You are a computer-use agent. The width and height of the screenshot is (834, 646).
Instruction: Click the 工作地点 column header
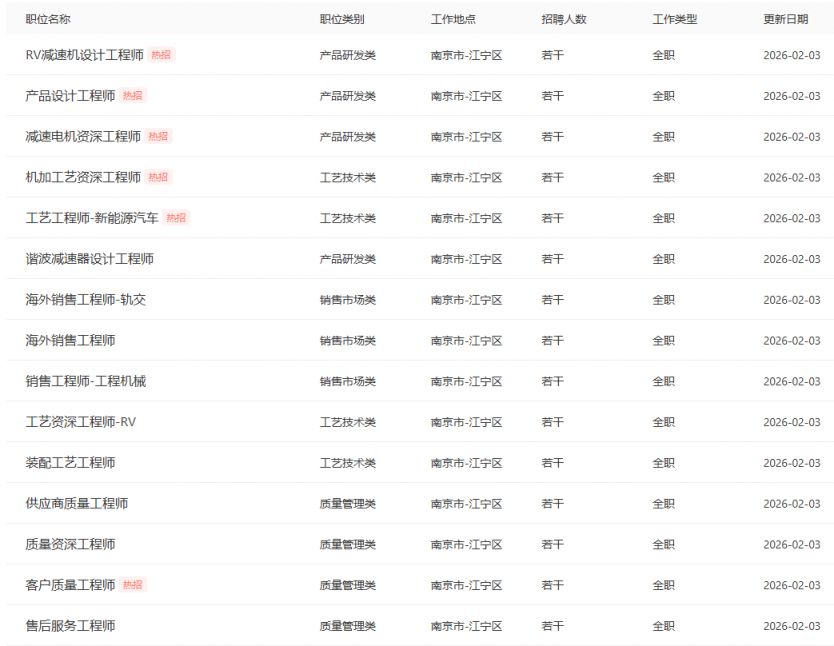(453, 19)
